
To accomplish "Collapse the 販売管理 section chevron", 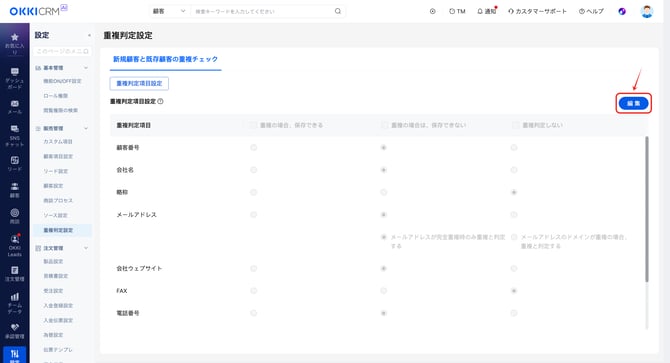I will point(86,129).
